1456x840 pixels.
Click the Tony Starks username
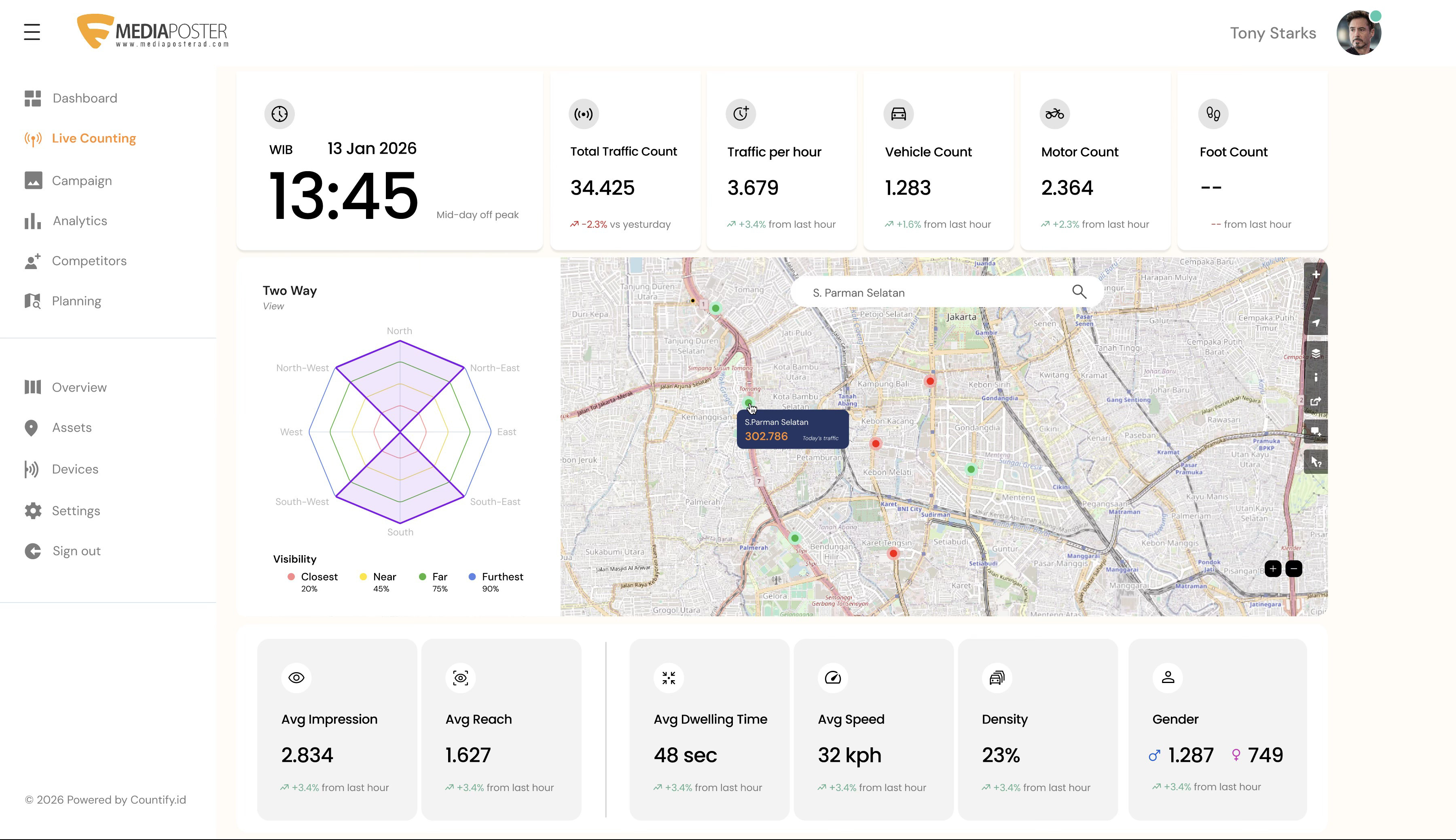click(1273, 33)
